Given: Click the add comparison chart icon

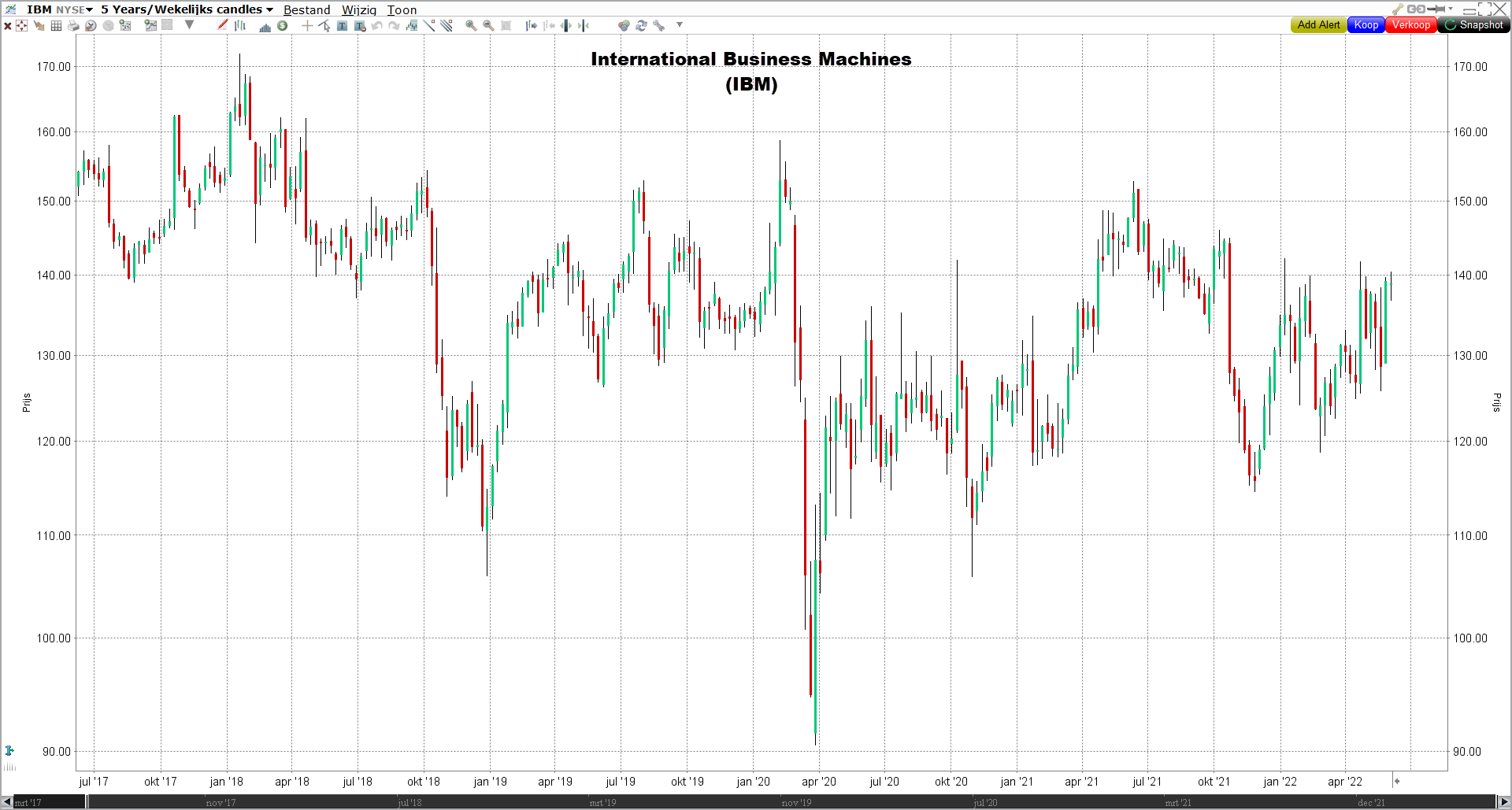Looking at the screenshot, I should (x=150, y=25).
